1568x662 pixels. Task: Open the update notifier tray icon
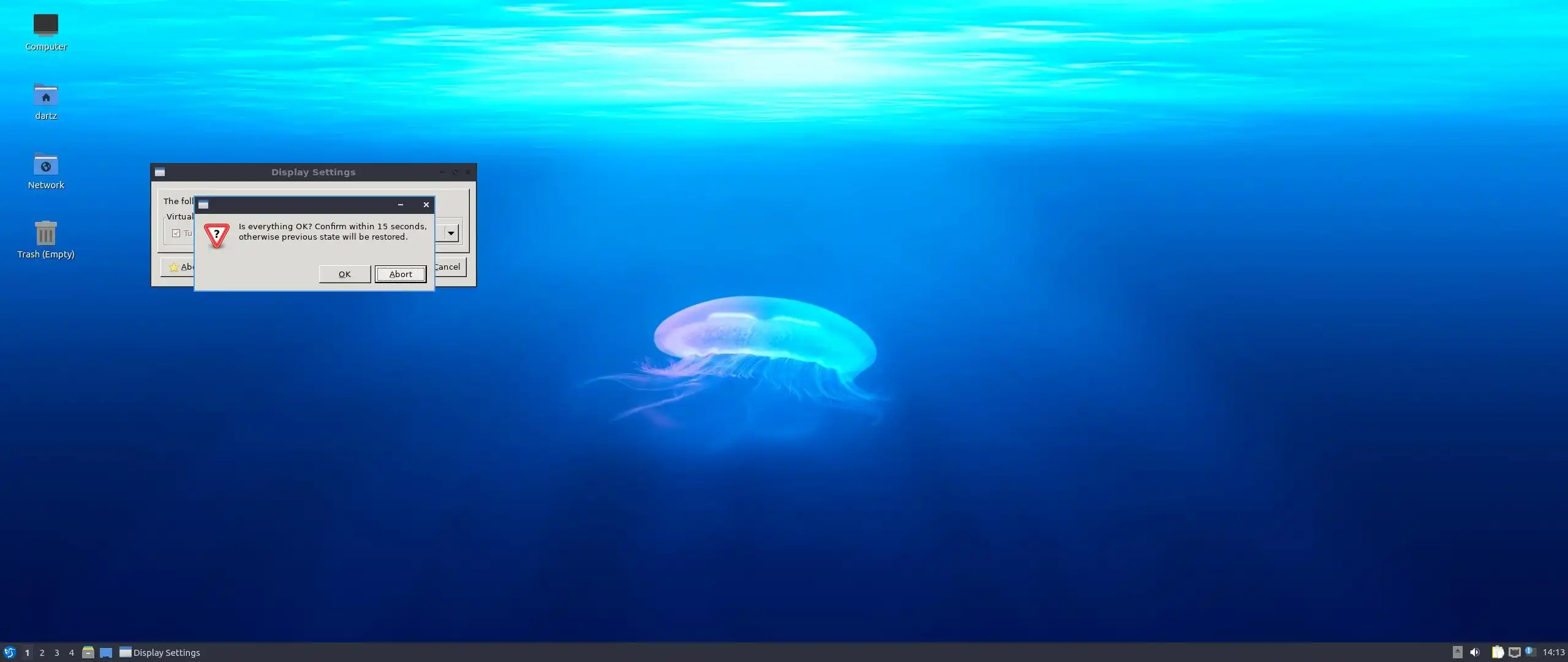coord(1529,652)
